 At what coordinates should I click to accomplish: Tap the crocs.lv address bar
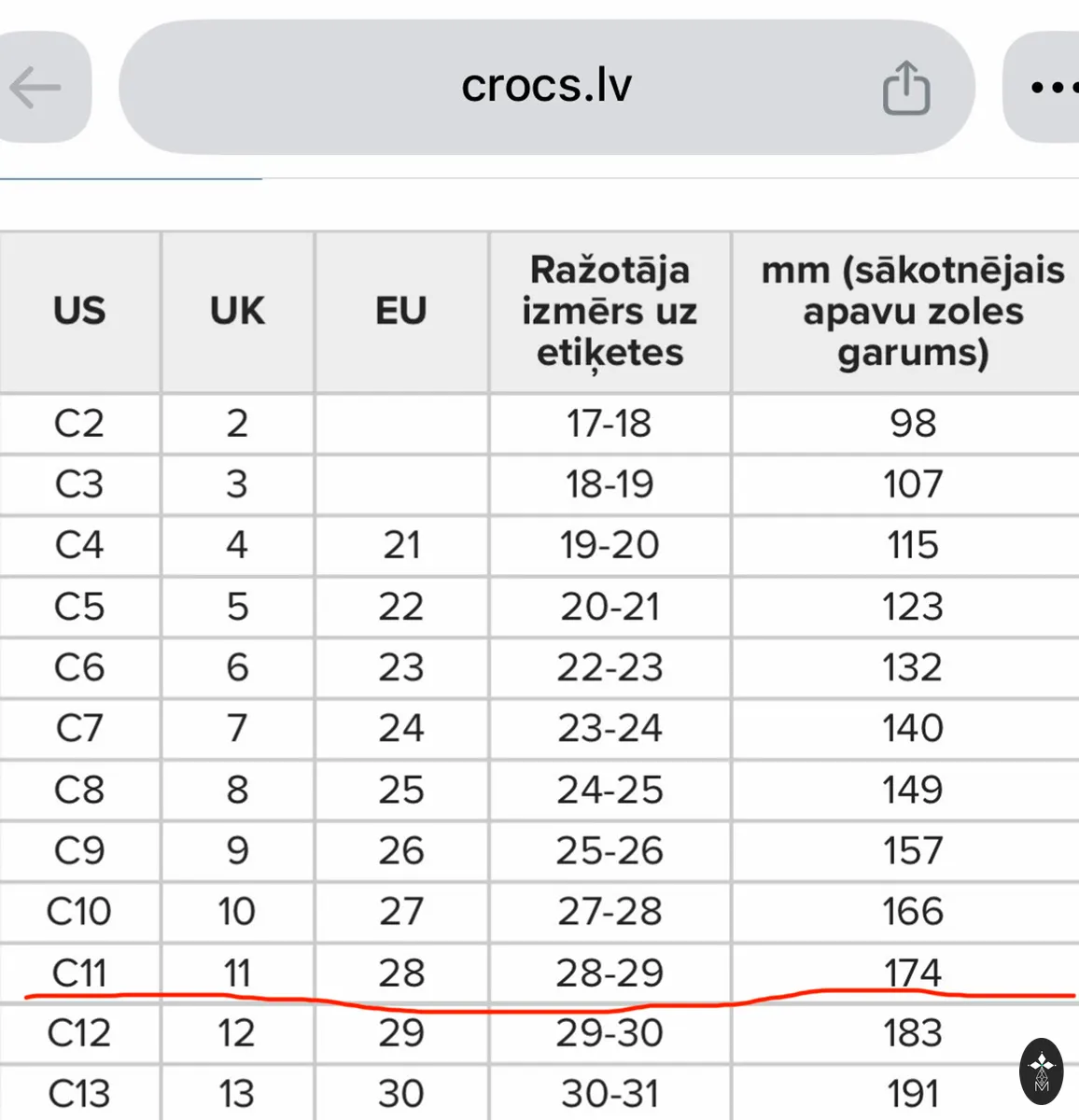tap(547, 87)
